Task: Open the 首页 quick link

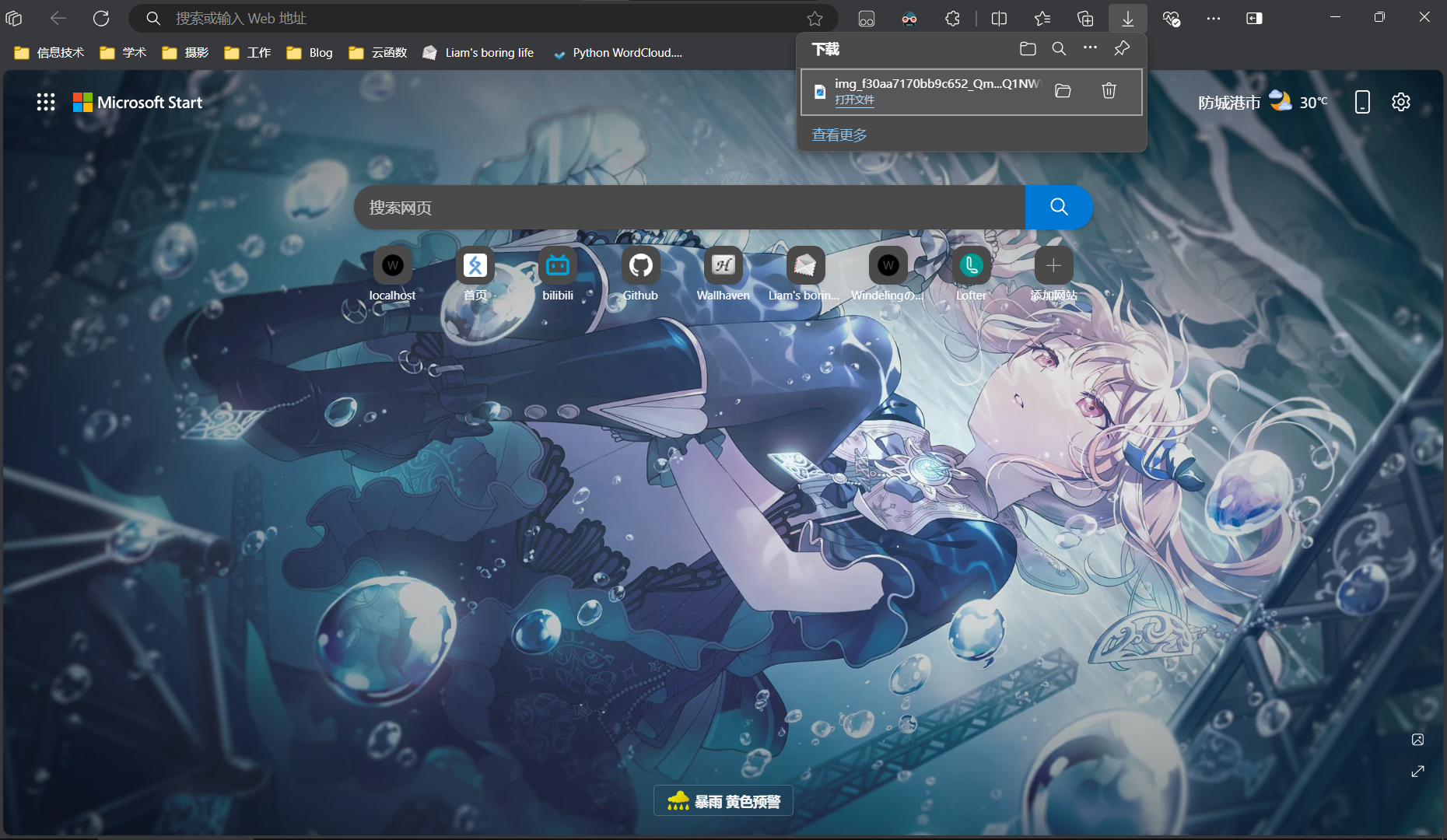Action: tap(475, 275)
